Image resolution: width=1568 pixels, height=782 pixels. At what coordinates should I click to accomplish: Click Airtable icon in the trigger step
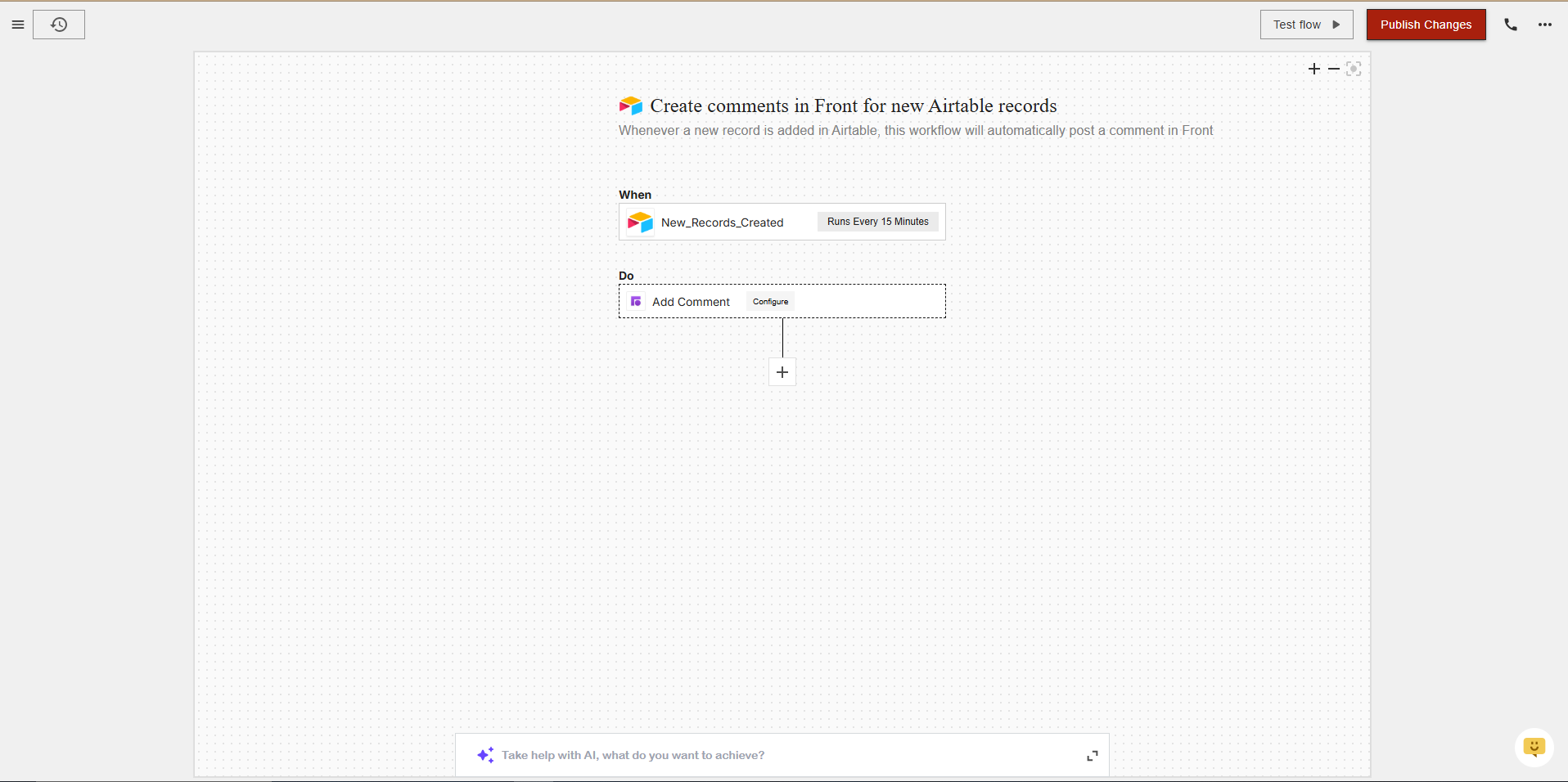tap(640, 222)
